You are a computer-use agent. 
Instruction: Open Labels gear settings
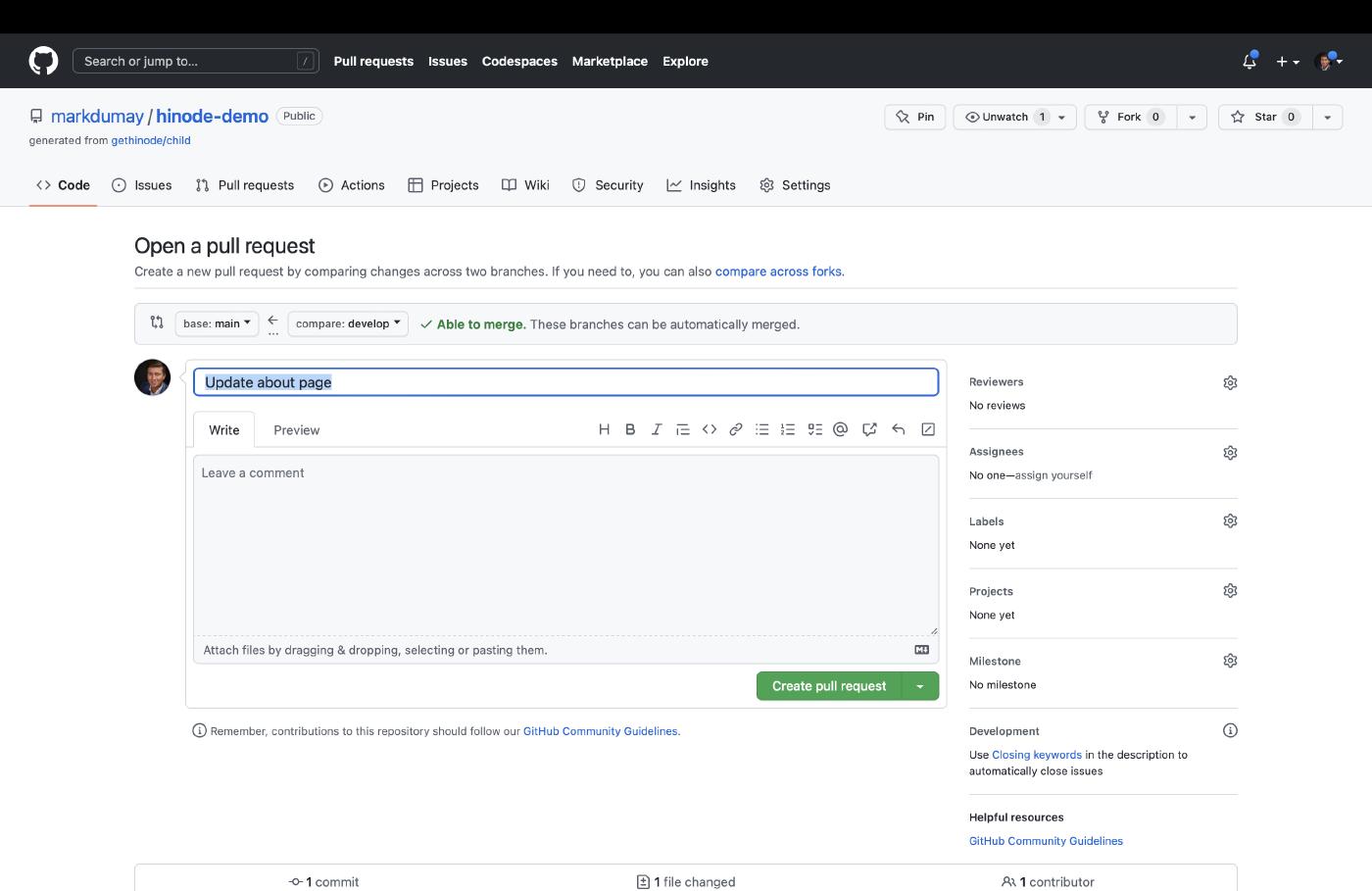pyautogui.click(x=1230, y=521)
